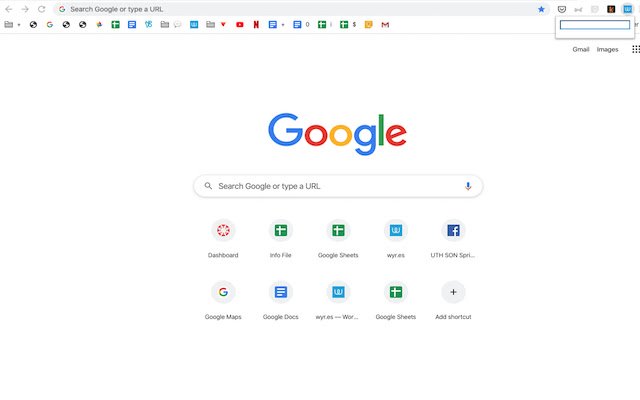Toggle the highlighted blue W extension icon
This screenshot has height=400, width=640.
click(x=627, y=9)
